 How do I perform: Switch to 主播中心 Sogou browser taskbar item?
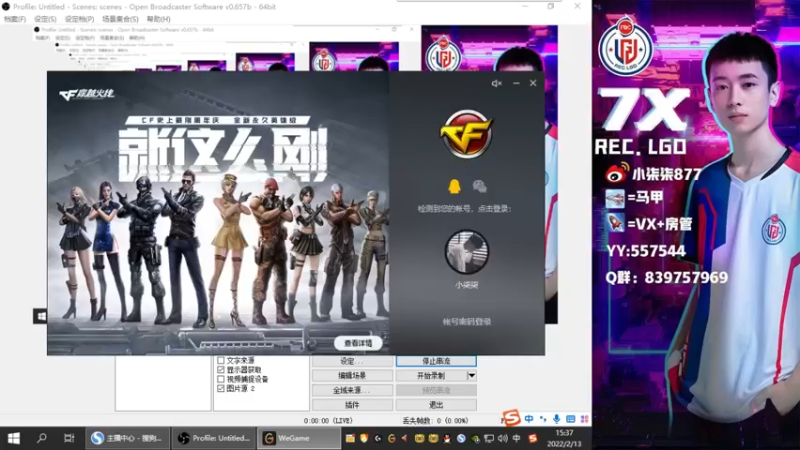pyautogui.click(x=127, y=438)
